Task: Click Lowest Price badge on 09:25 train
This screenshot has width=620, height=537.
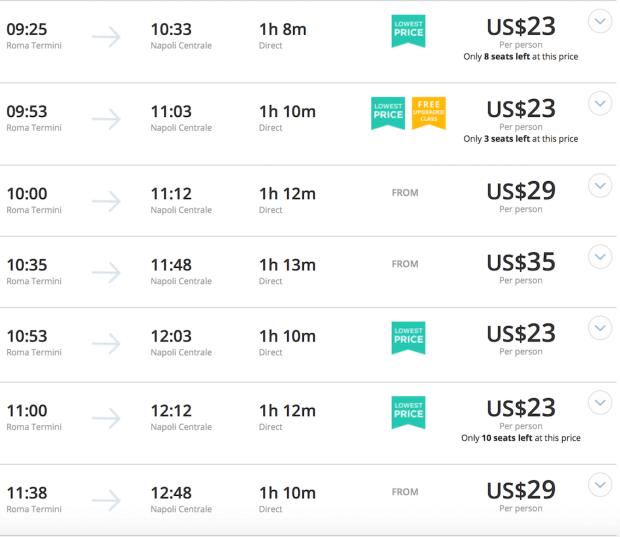Action: 408,31
